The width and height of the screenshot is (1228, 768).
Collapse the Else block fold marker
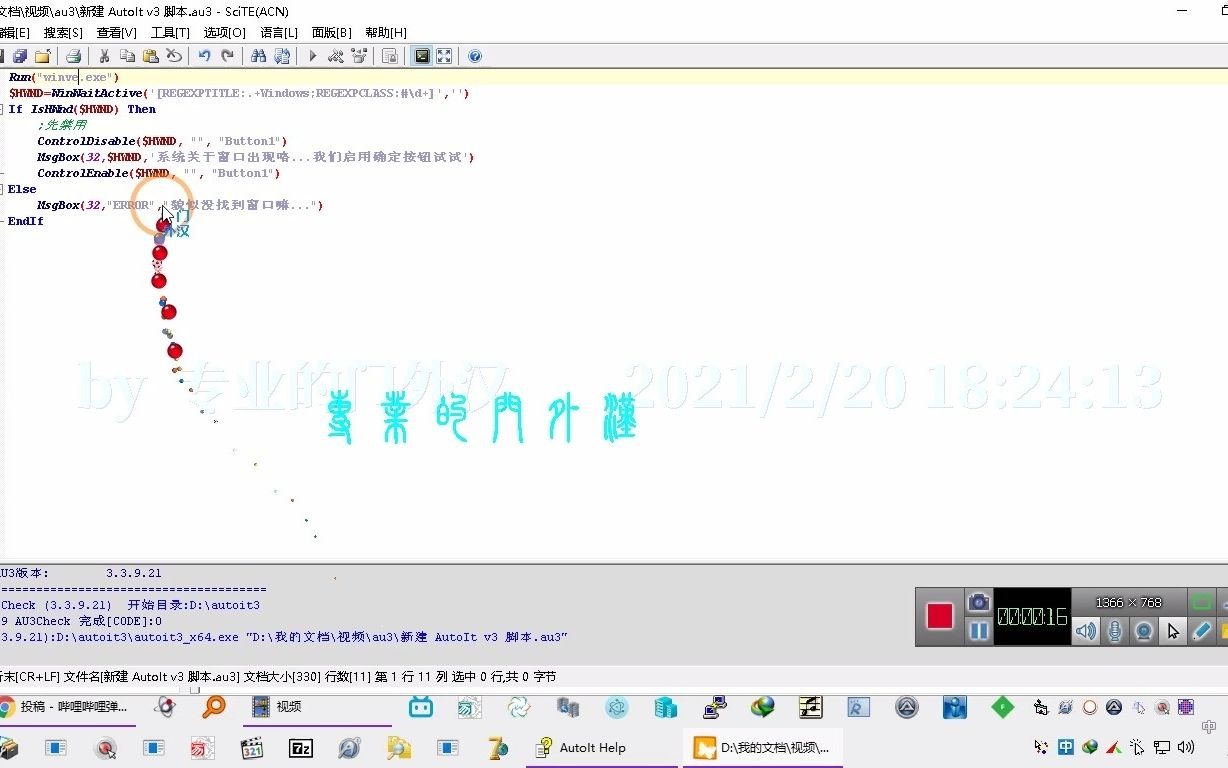point(4,188)
